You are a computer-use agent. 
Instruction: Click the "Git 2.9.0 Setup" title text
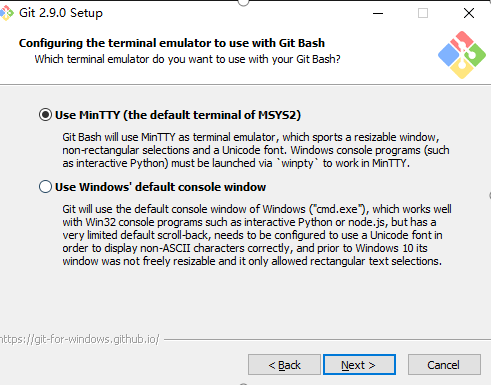coord(61,13)
